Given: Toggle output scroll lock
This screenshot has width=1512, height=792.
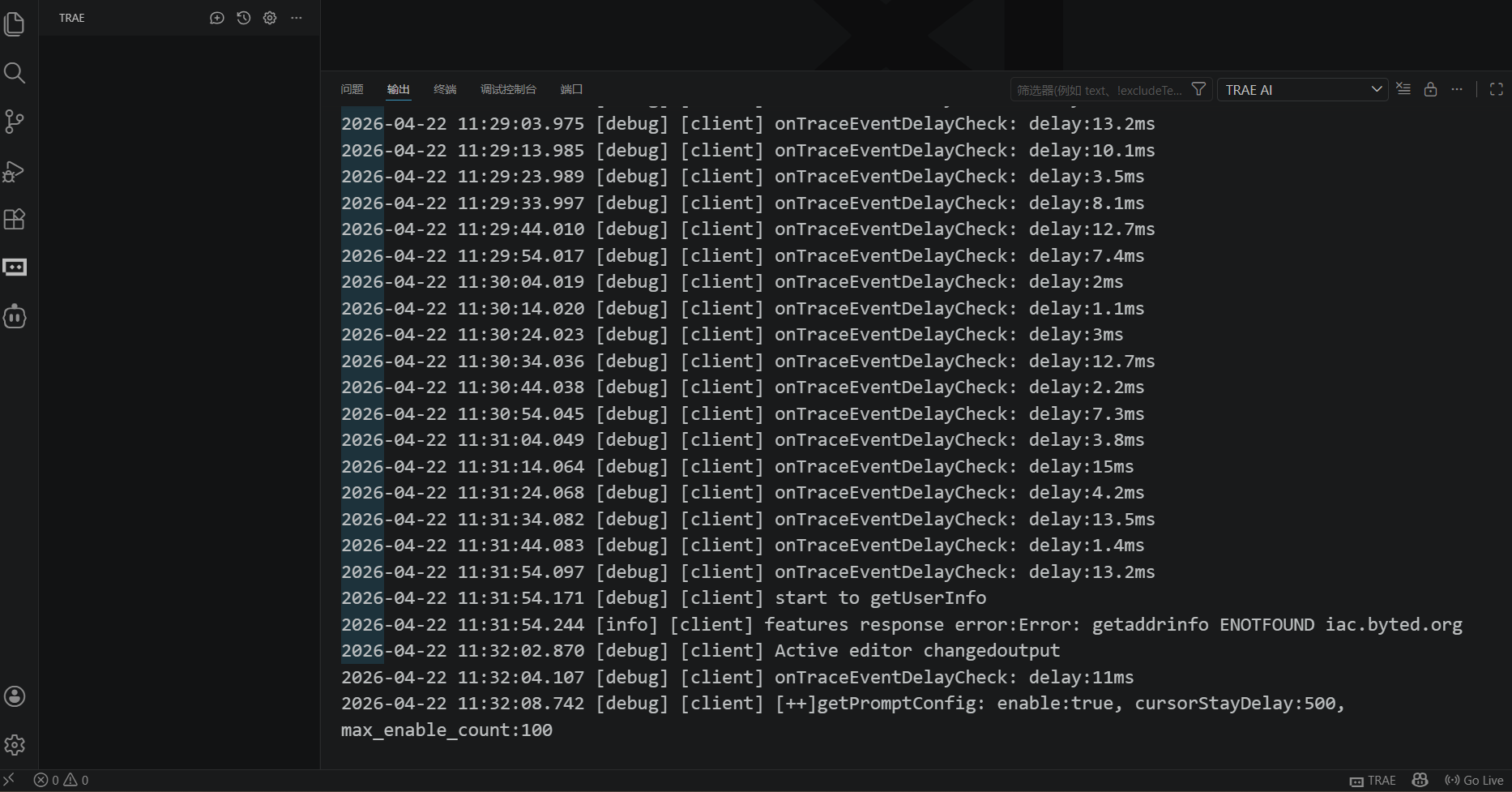Looking at the screenshot, I should click(x=1430, y=89).
